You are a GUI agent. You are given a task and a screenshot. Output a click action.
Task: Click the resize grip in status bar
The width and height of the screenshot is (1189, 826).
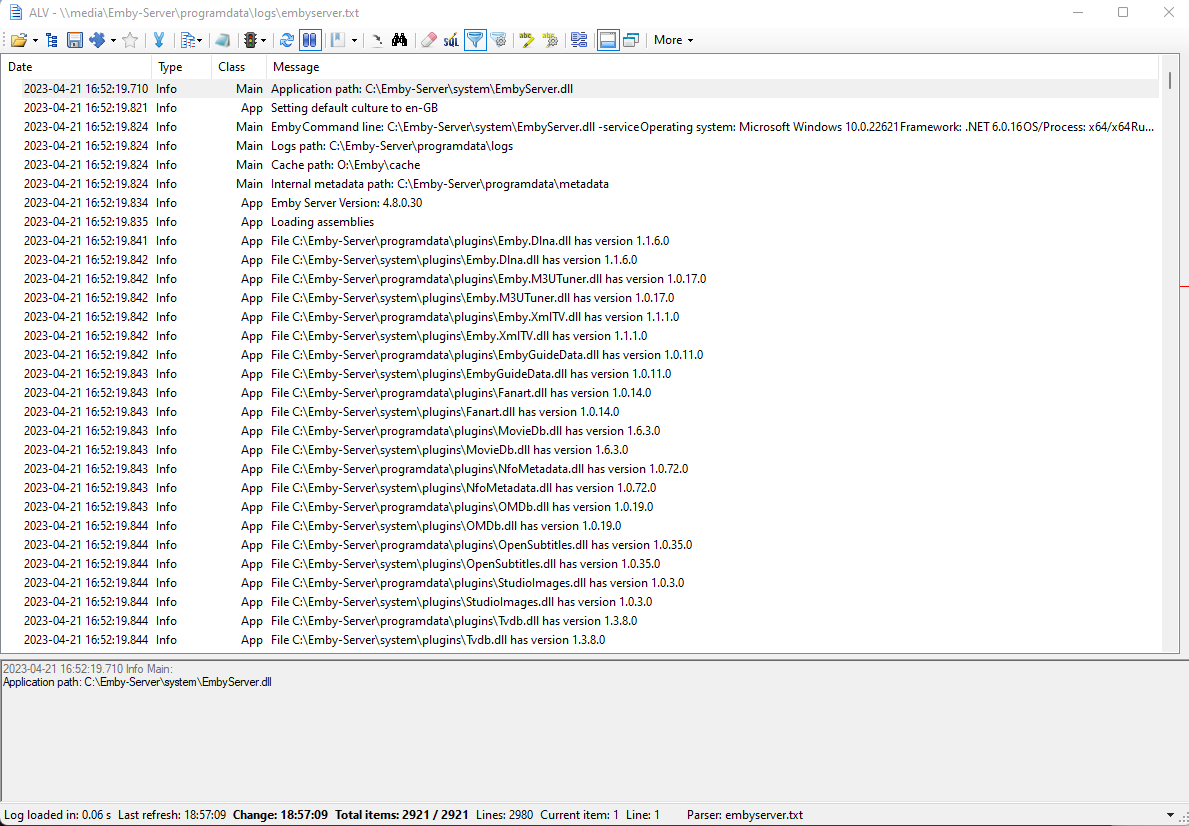(x=1182, y=818)
